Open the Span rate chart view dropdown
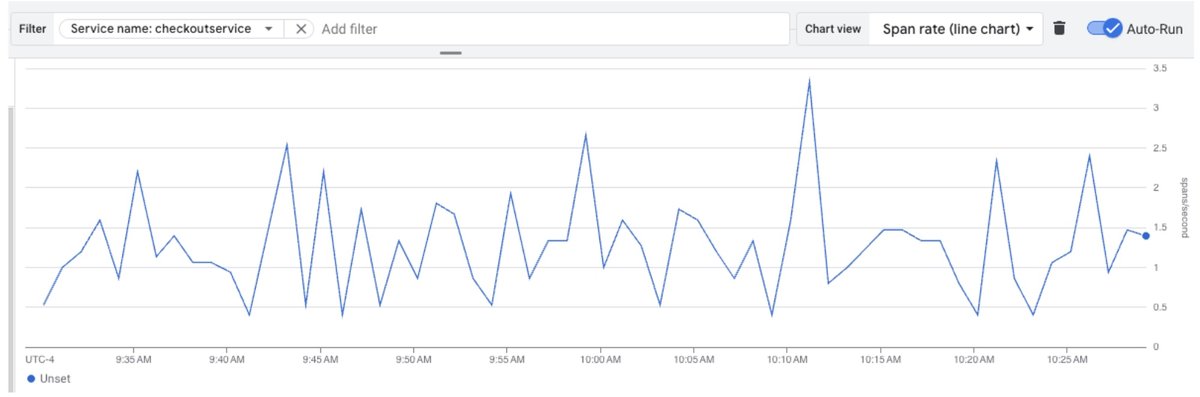This screenshot has width=1200, height=397. [x=957, y=29]
